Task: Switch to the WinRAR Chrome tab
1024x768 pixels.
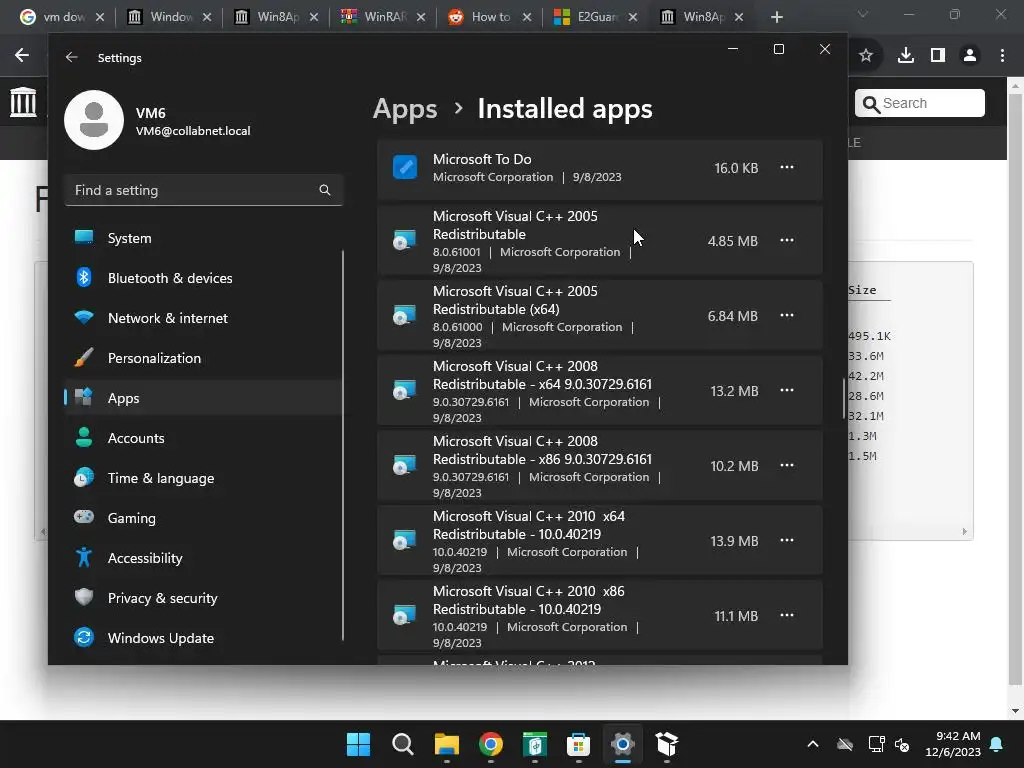Action: tap(384, 17)
